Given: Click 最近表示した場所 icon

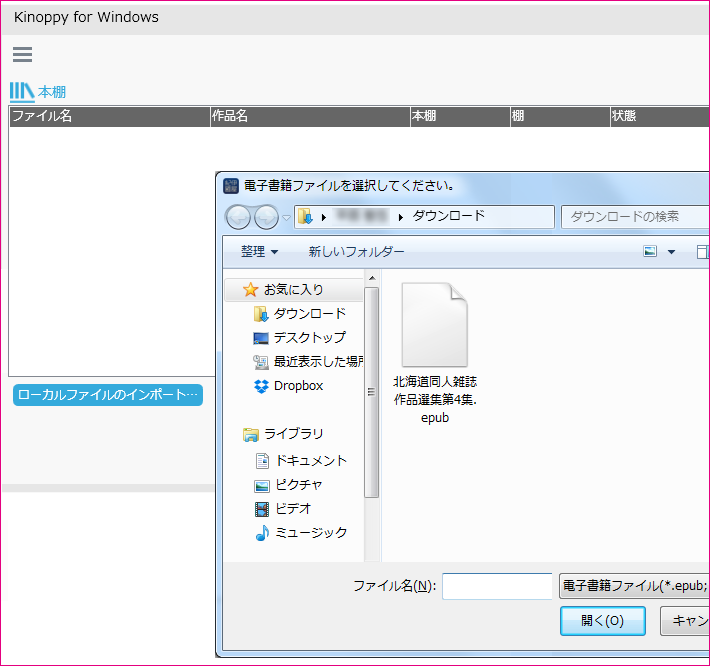Looking at the screenshot, I should (x=261, y=362).
